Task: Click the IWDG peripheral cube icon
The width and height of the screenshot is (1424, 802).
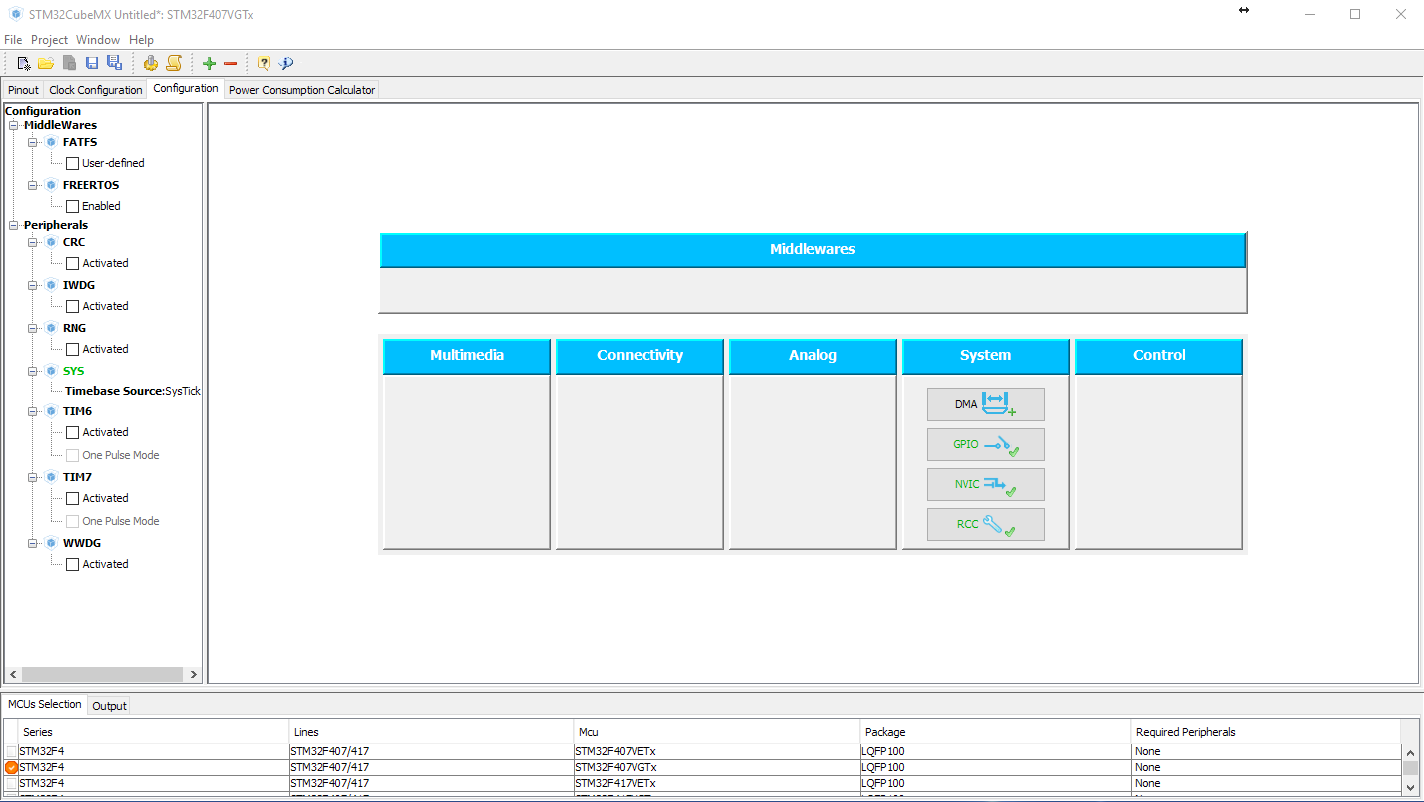Action: [51, 285]
